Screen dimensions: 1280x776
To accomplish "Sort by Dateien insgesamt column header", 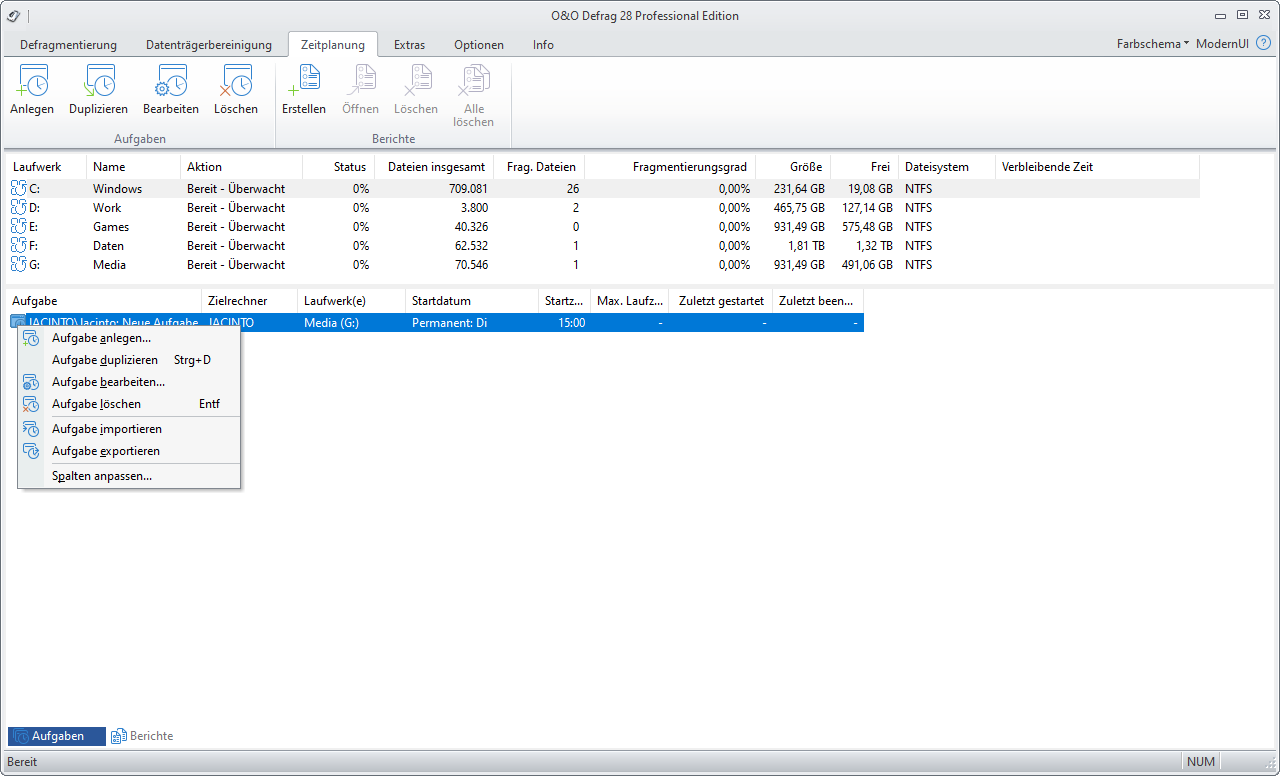I will click(x=435, y=167).
